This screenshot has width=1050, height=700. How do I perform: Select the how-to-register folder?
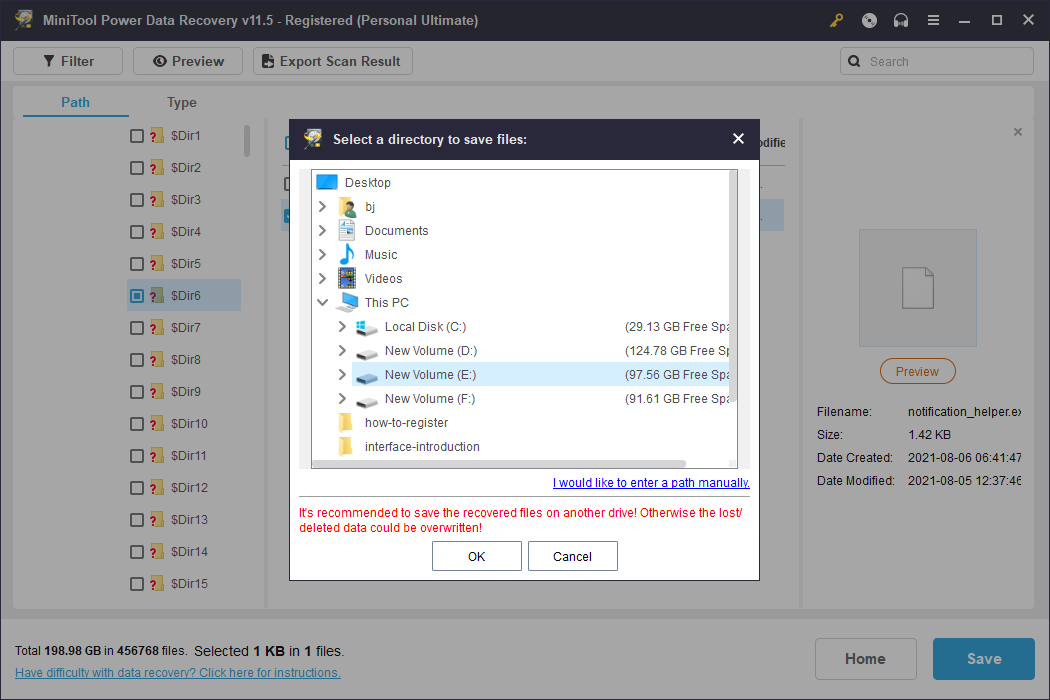point(406,423)
